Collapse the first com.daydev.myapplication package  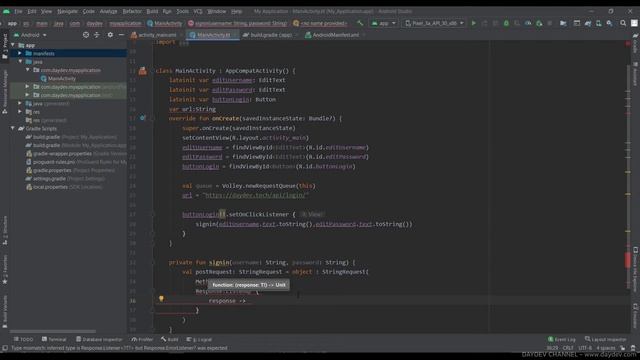point(27,70)
